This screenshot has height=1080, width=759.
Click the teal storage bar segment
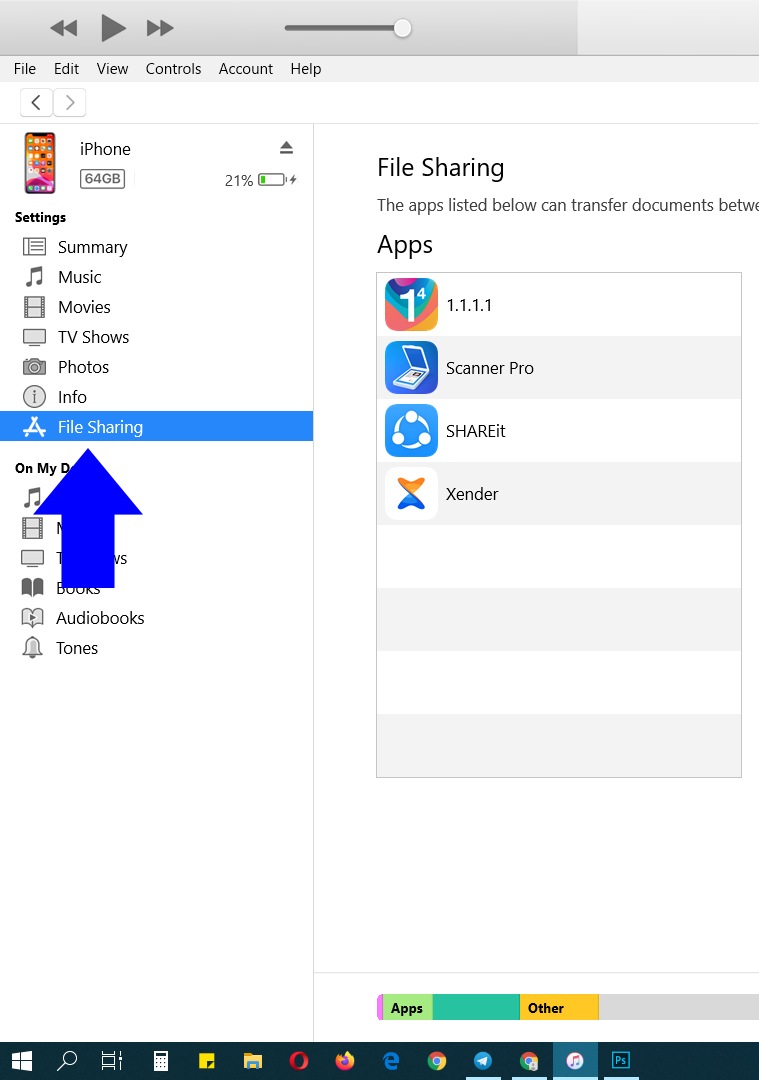pos(476,1008)
